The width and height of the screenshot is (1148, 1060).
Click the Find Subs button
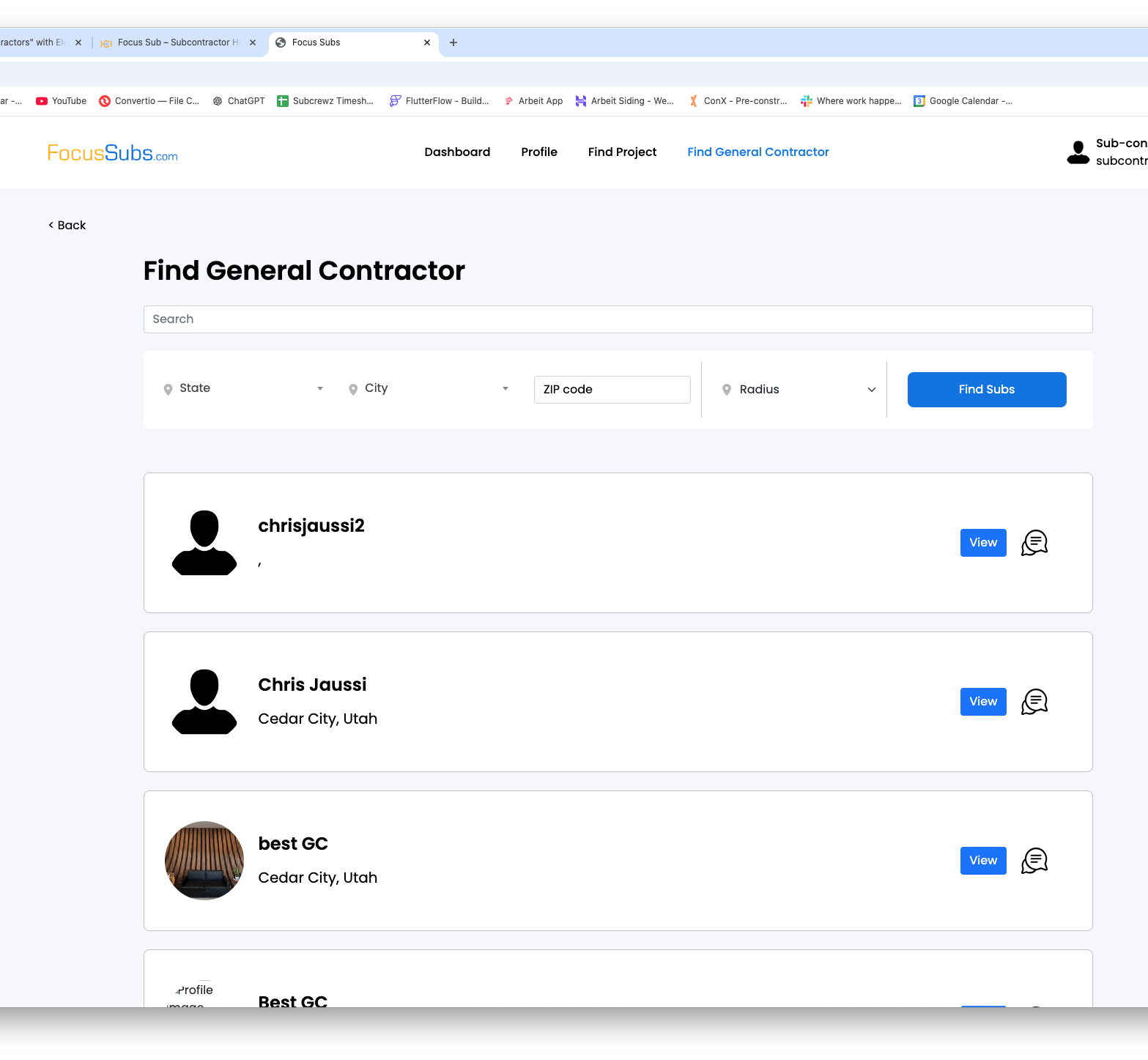pos(986,390)
